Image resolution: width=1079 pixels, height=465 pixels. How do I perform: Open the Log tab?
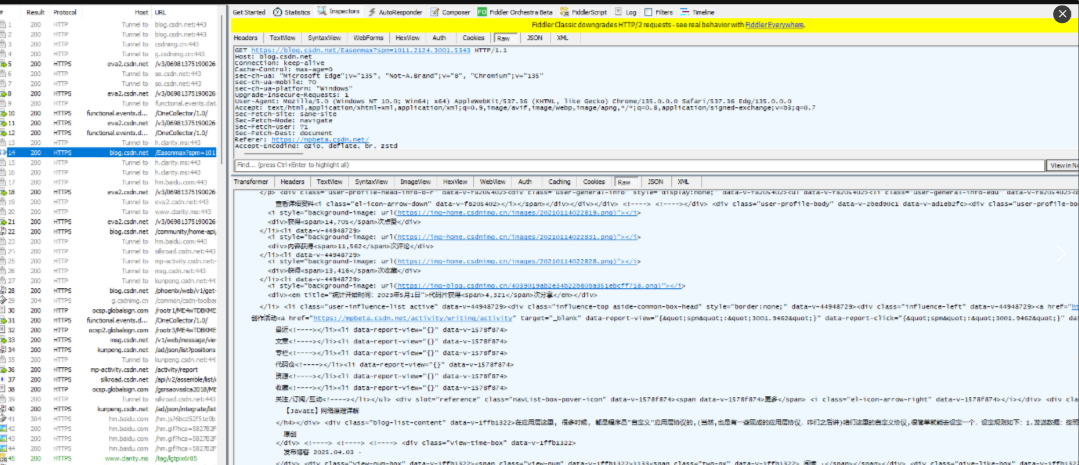626,12
